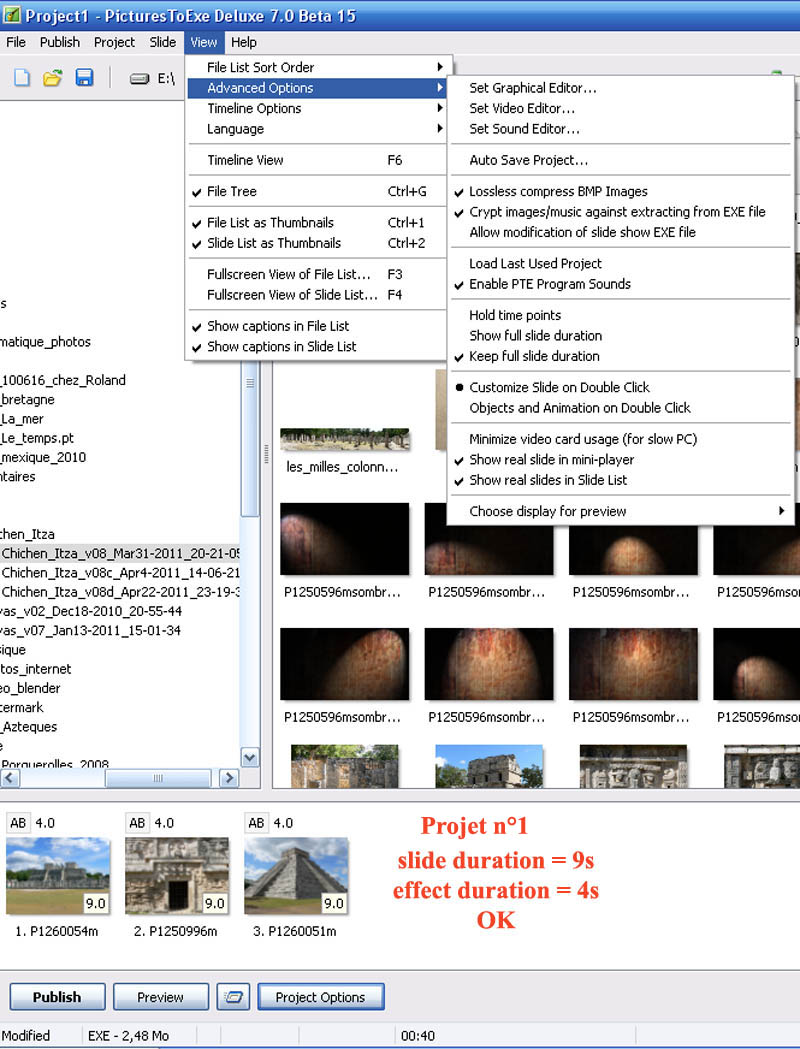Screen dimensions: 800x1049
Task: Open Project Options
Action: [x=320, y=997]
